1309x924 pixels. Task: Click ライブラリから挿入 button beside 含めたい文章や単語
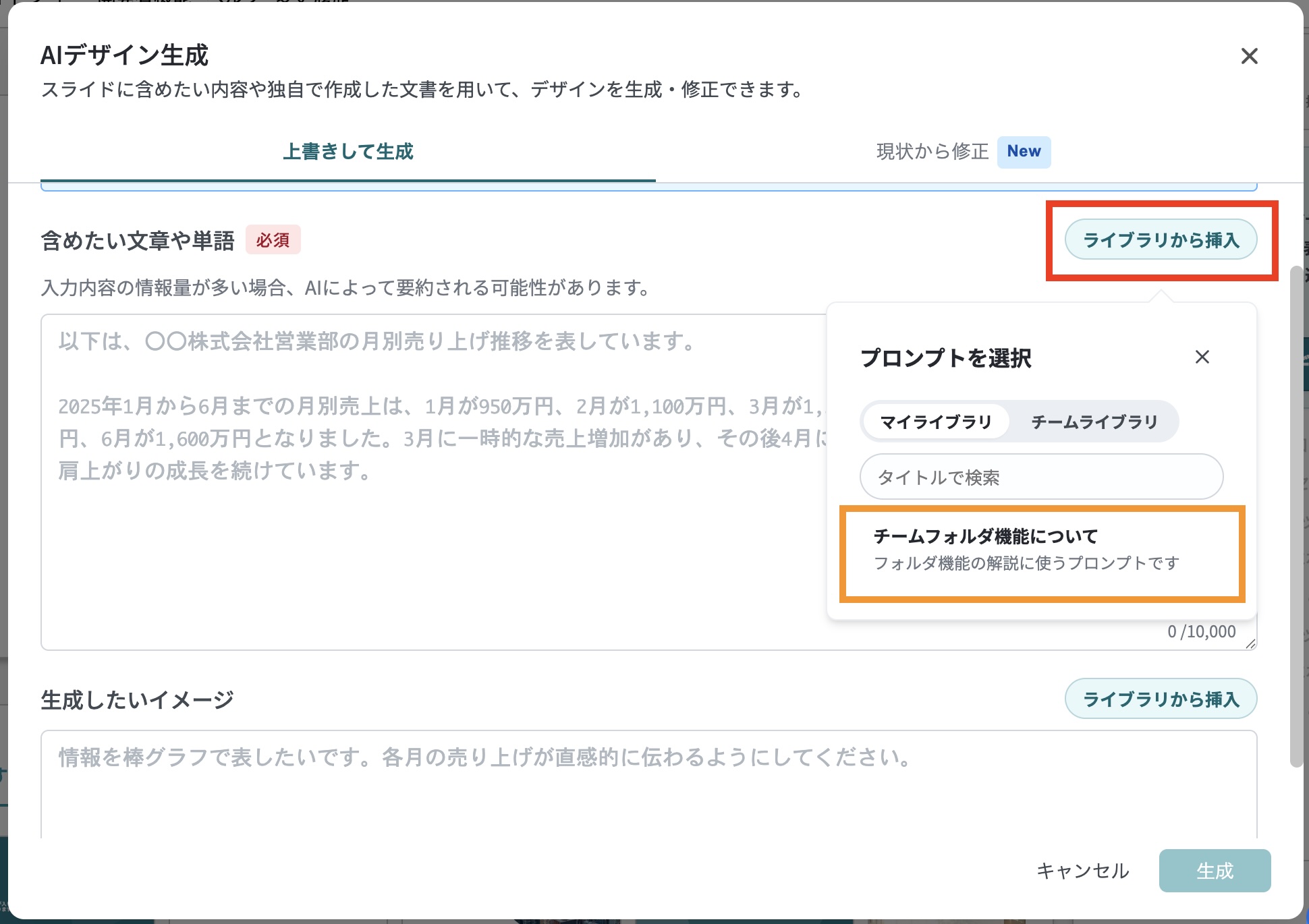(x=1161, y=240)
